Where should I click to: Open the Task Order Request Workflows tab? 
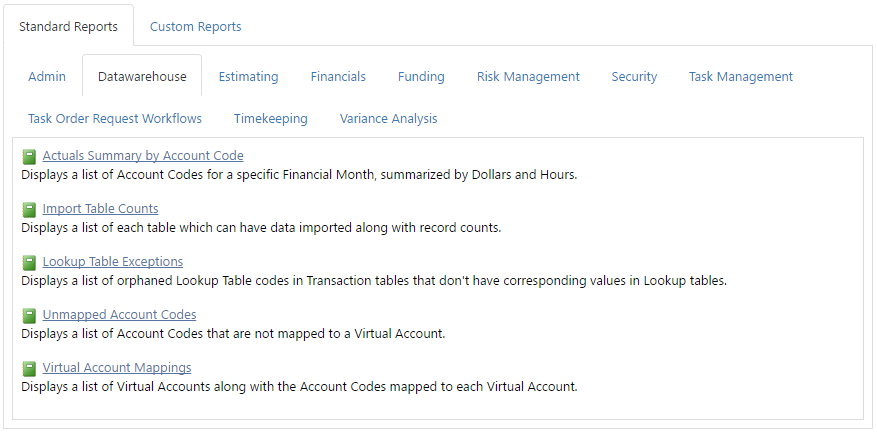(x=115, y=119)
